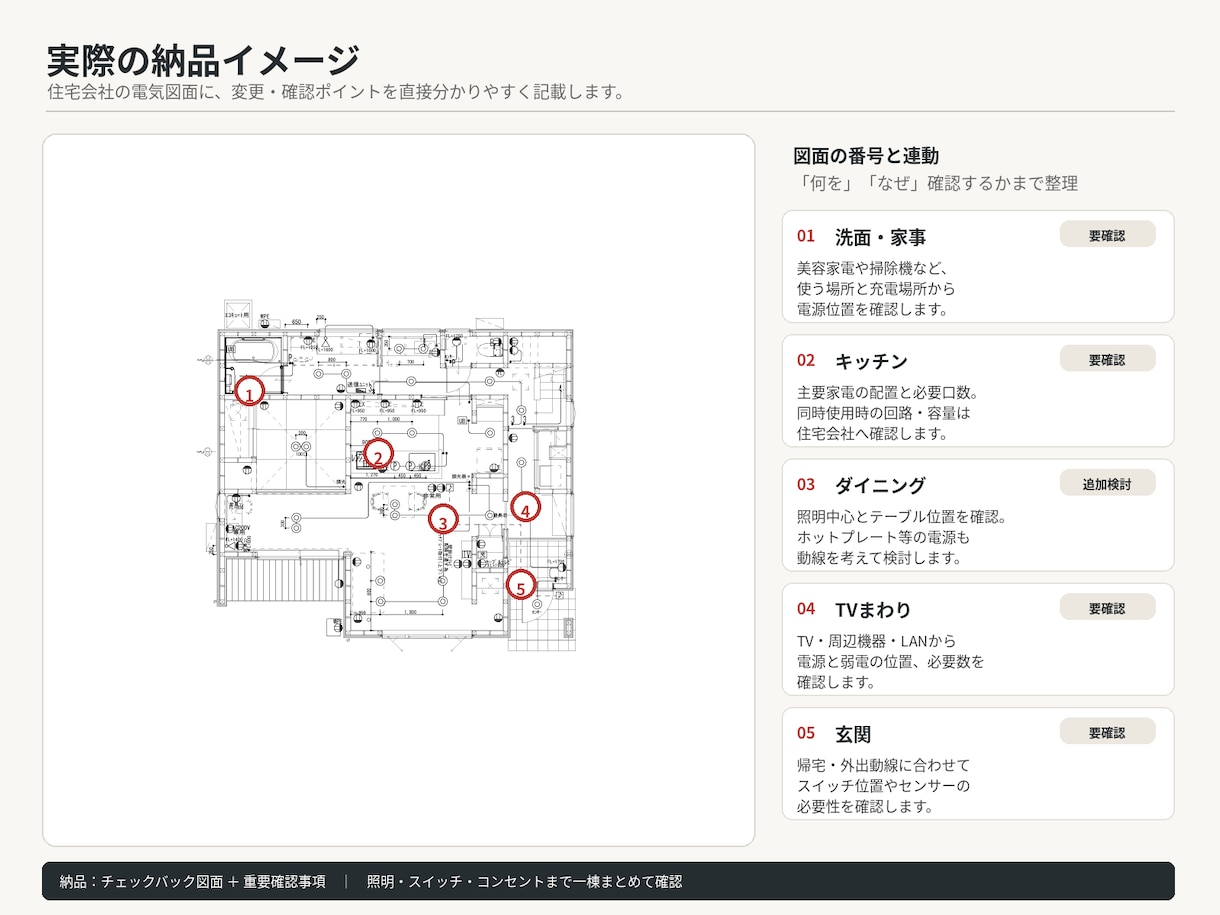This screenshot has width=1220, height=915.
Task: Select the ダイニング card heading
Action: (x=880, y=485)
